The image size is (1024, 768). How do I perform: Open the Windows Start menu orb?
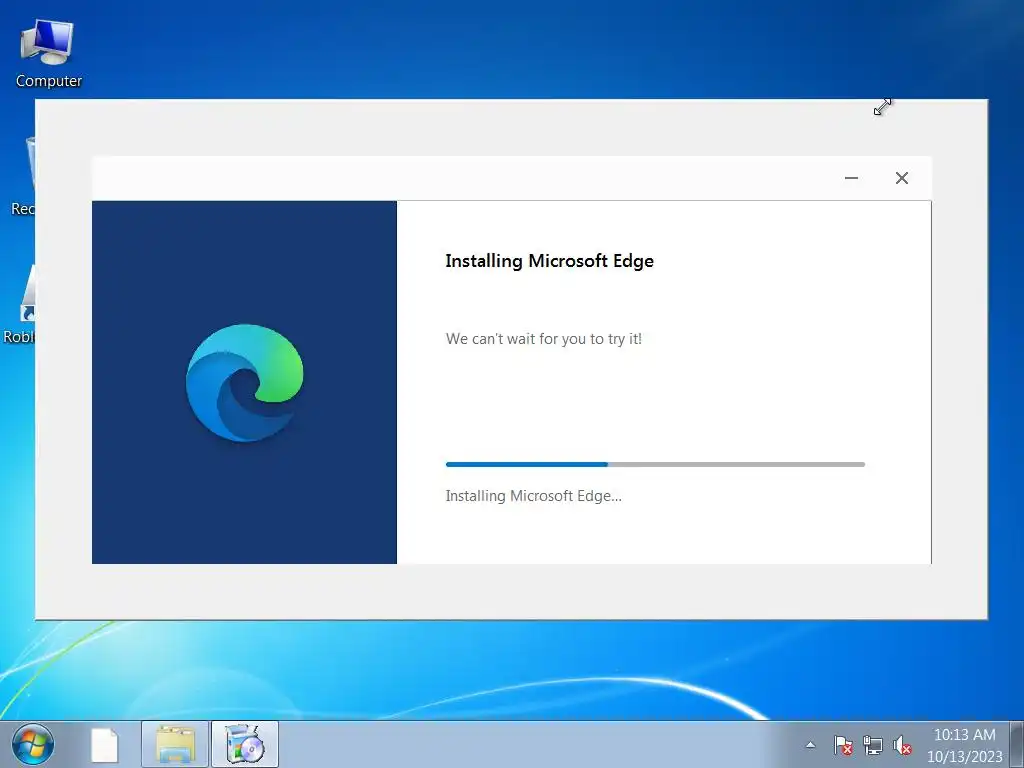click(x=33, y=744)
